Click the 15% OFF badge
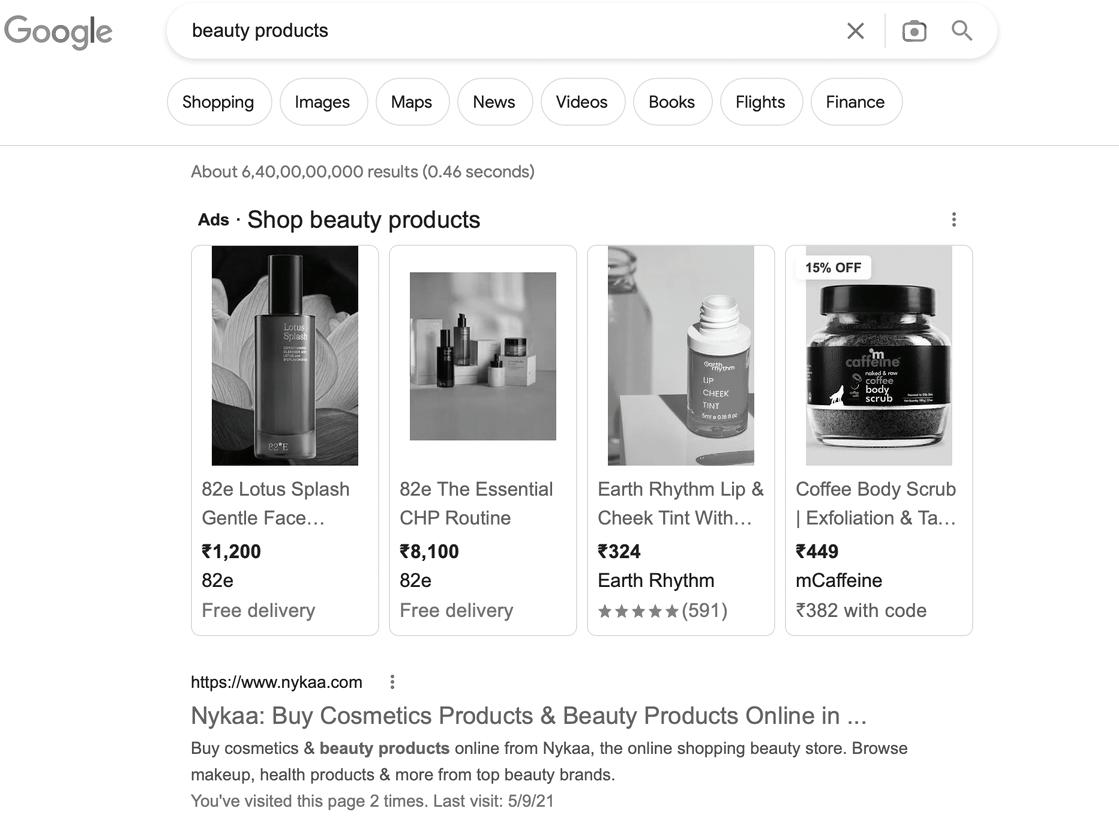This screenshot has height=832, width=1119. click(833, 268)
